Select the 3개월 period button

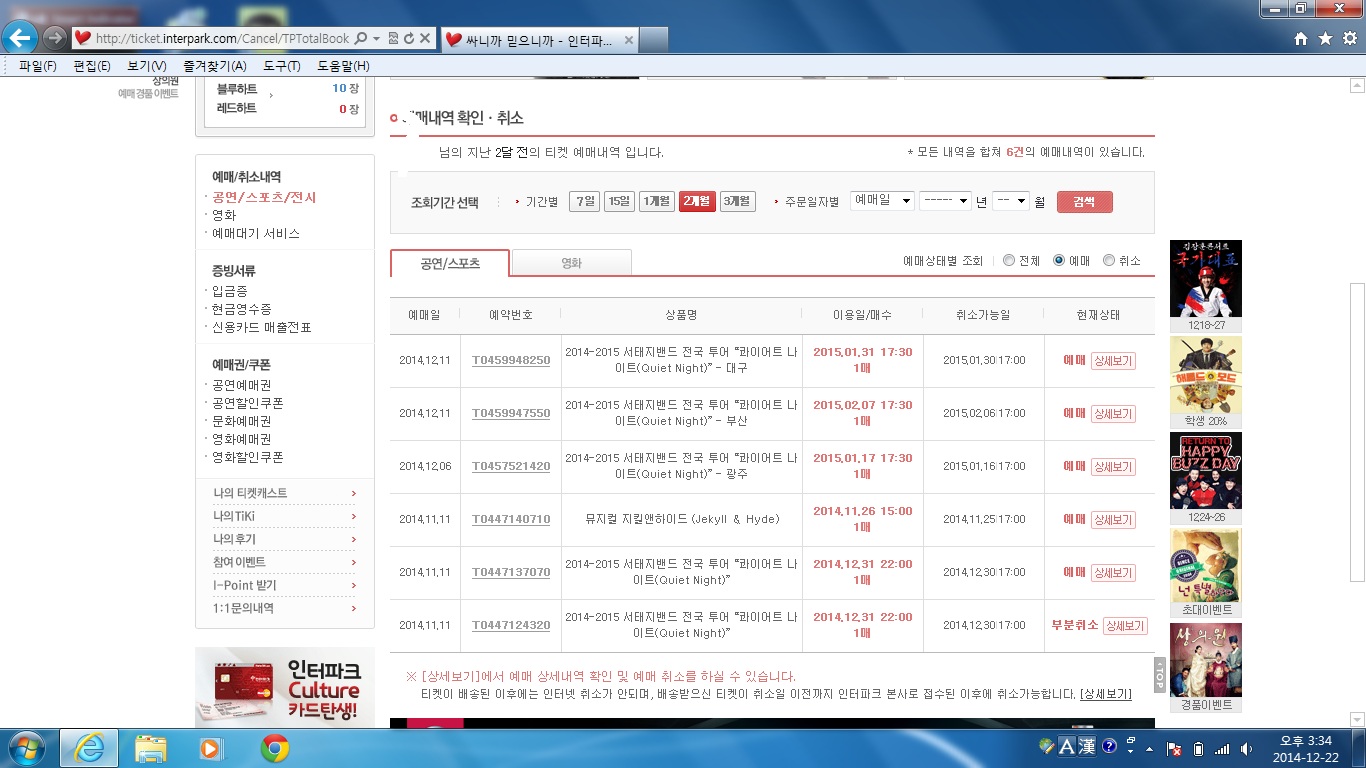(x=737, y=201)
